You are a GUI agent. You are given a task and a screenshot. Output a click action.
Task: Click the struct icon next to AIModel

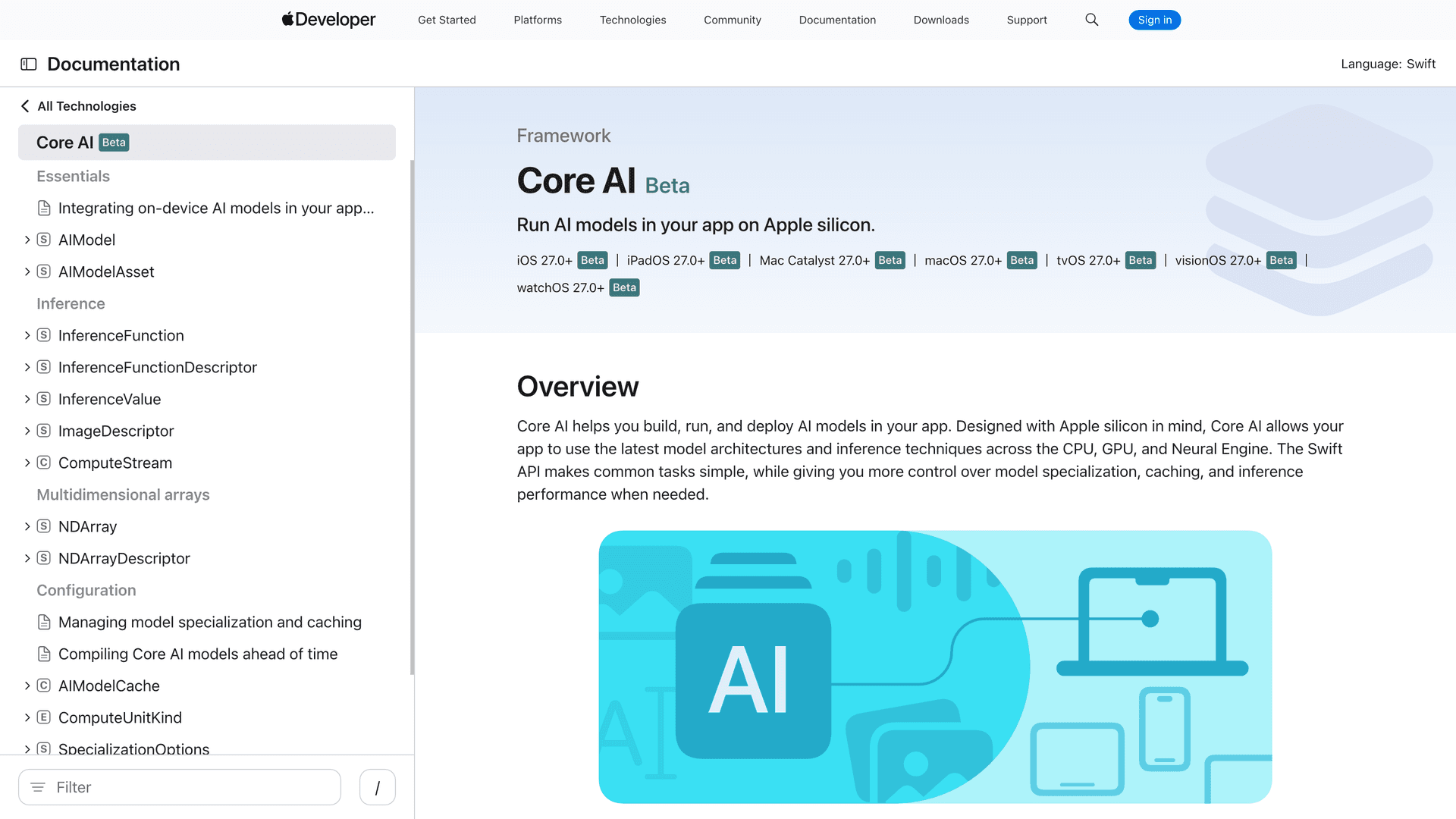44,240
